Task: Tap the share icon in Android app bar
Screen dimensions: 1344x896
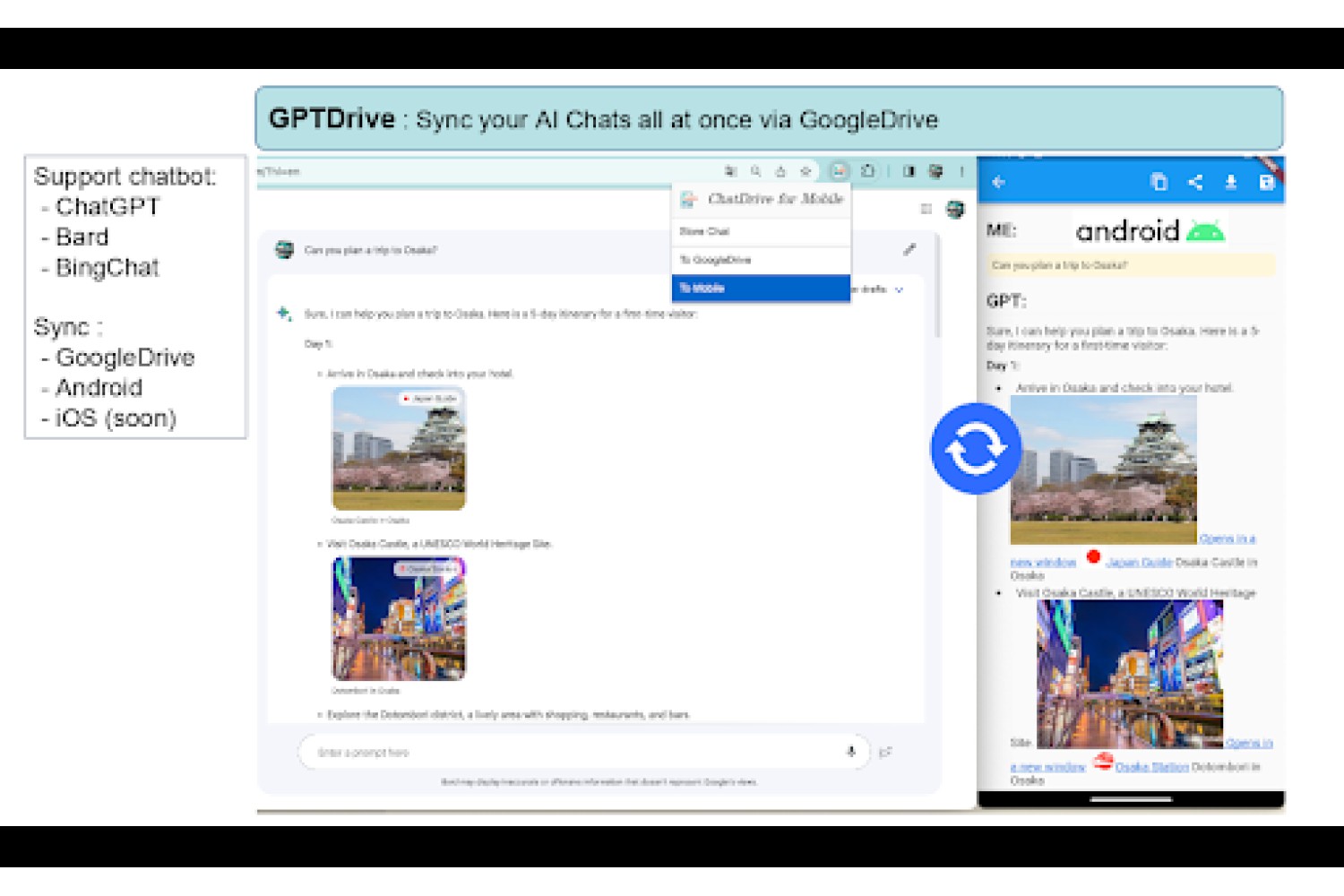Action: (x=1195, y=183)
